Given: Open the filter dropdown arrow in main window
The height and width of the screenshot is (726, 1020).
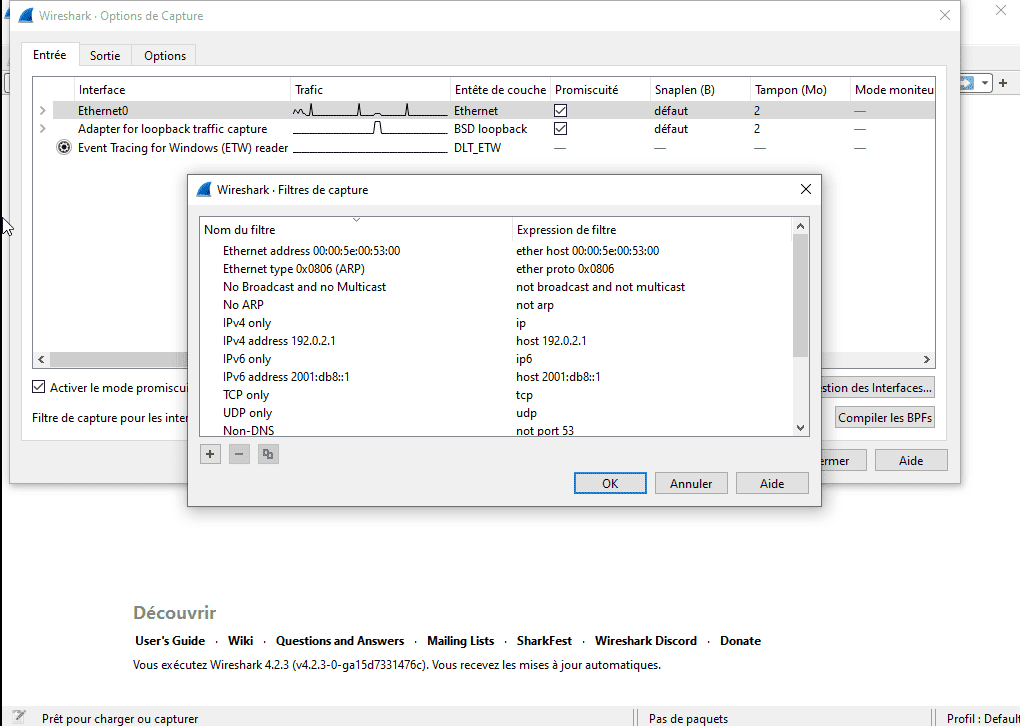Looking at the screenshot, I should [x=985, y=83].
